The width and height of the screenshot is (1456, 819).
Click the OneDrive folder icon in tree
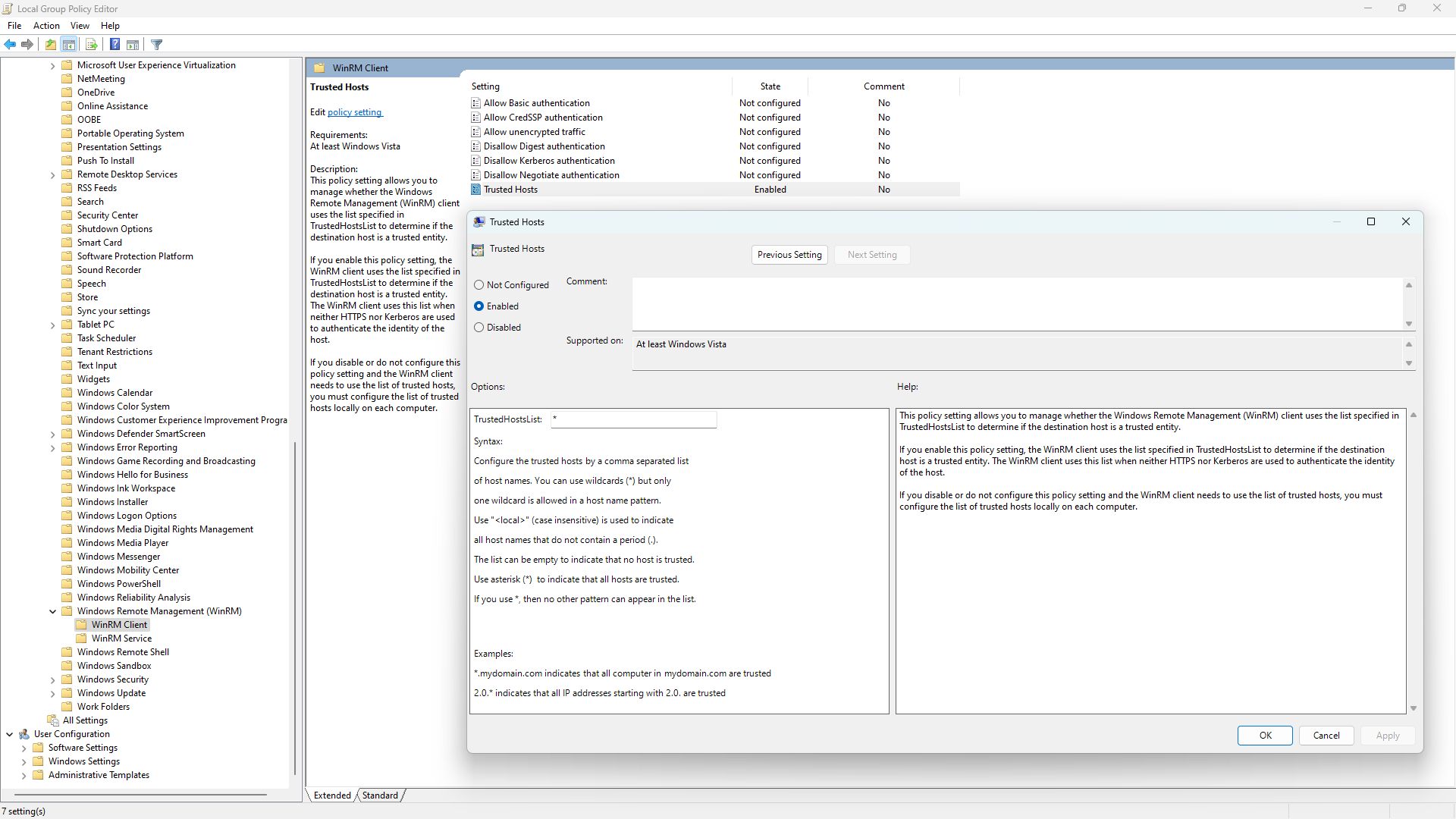tap(67, 93)
